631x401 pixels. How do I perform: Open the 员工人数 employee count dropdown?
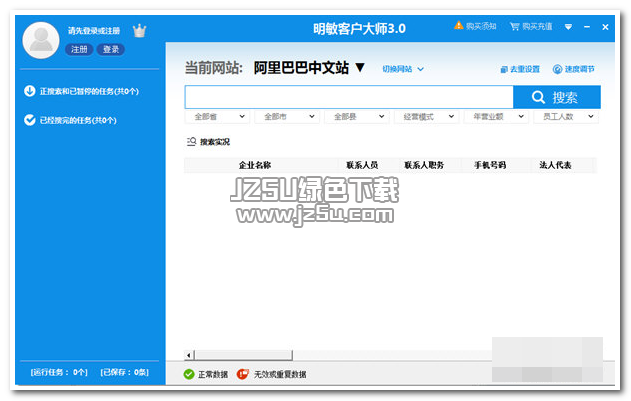565,117
